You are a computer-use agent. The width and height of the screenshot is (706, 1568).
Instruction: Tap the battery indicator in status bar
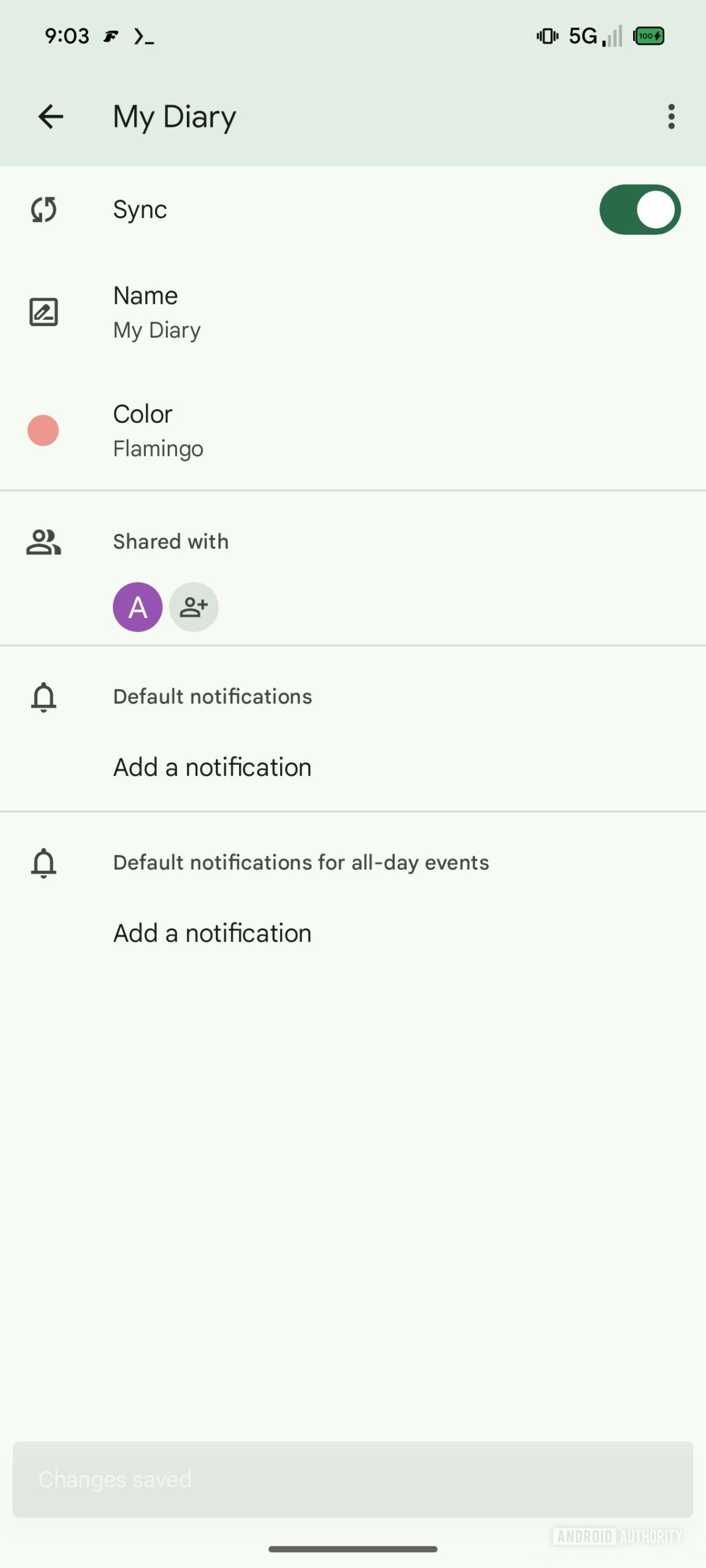(648, 36)
